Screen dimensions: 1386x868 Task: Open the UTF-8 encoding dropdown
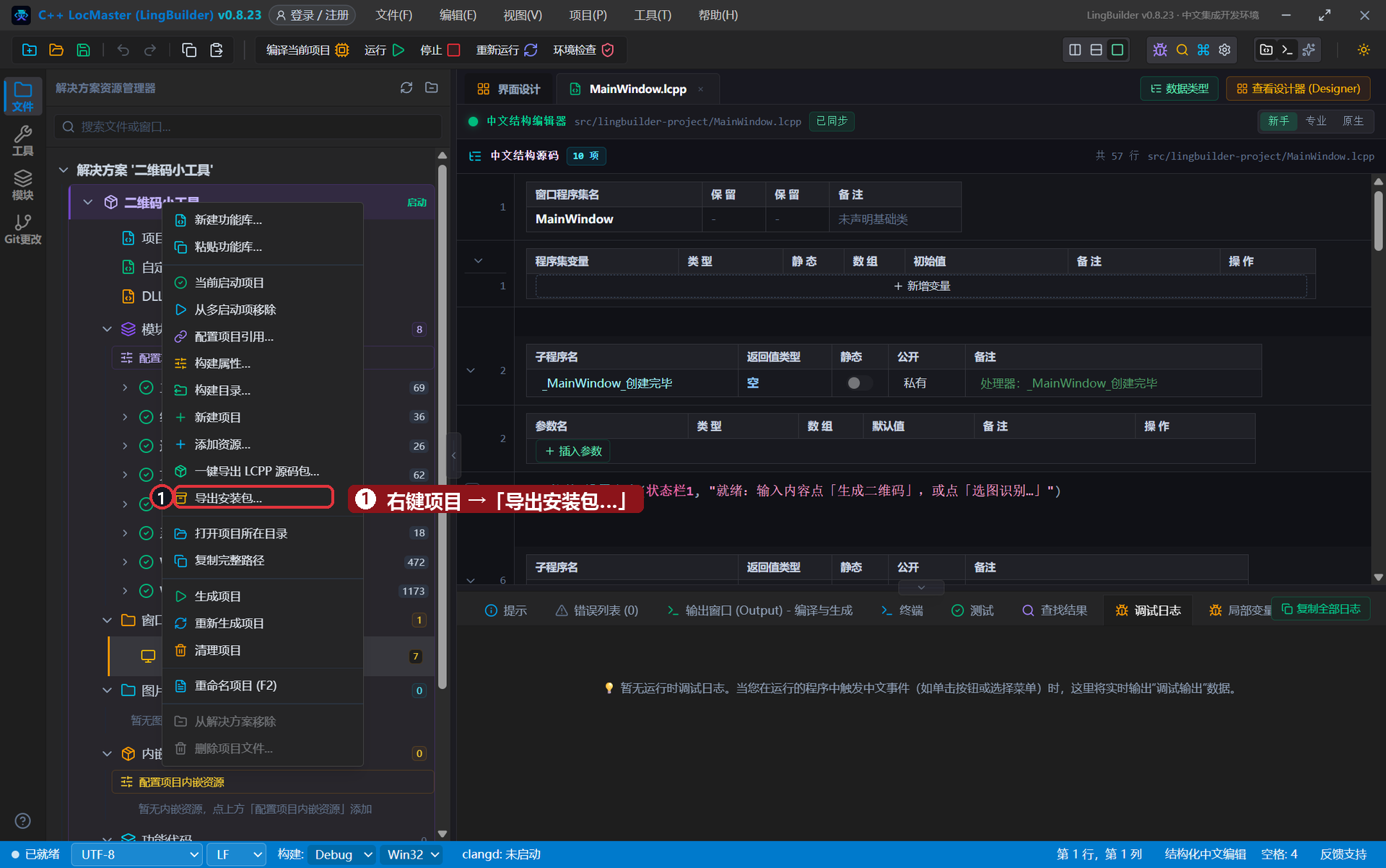pos(137,854)
